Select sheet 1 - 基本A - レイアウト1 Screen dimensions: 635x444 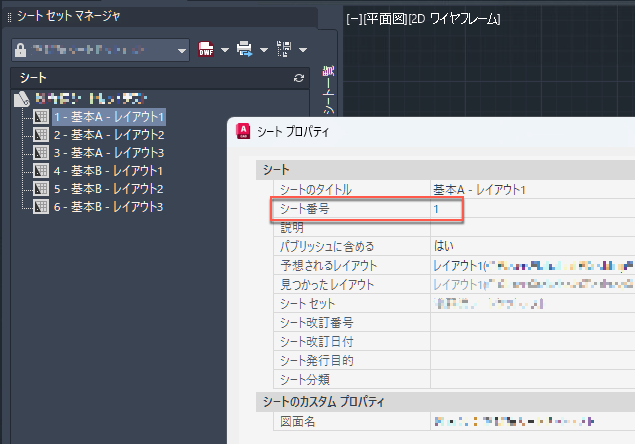109,117
